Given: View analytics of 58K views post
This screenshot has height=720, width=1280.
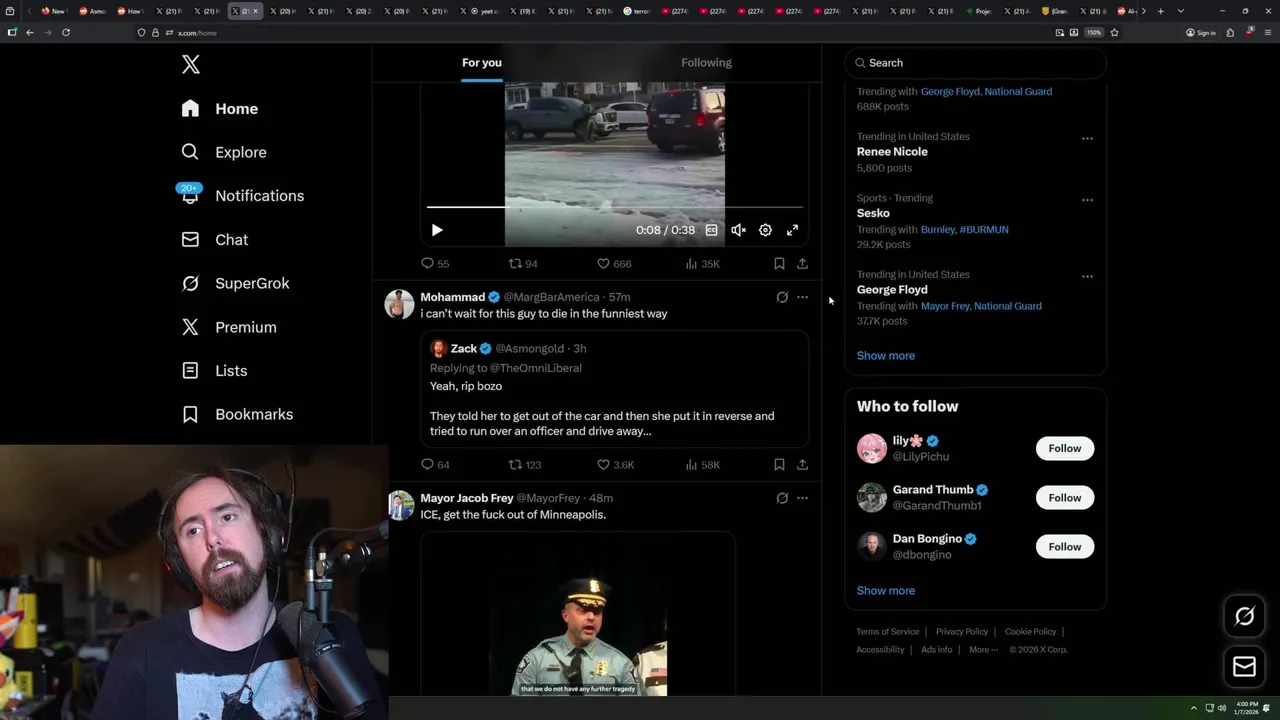Looking at the screenshot, I should (x=703, y=465).
